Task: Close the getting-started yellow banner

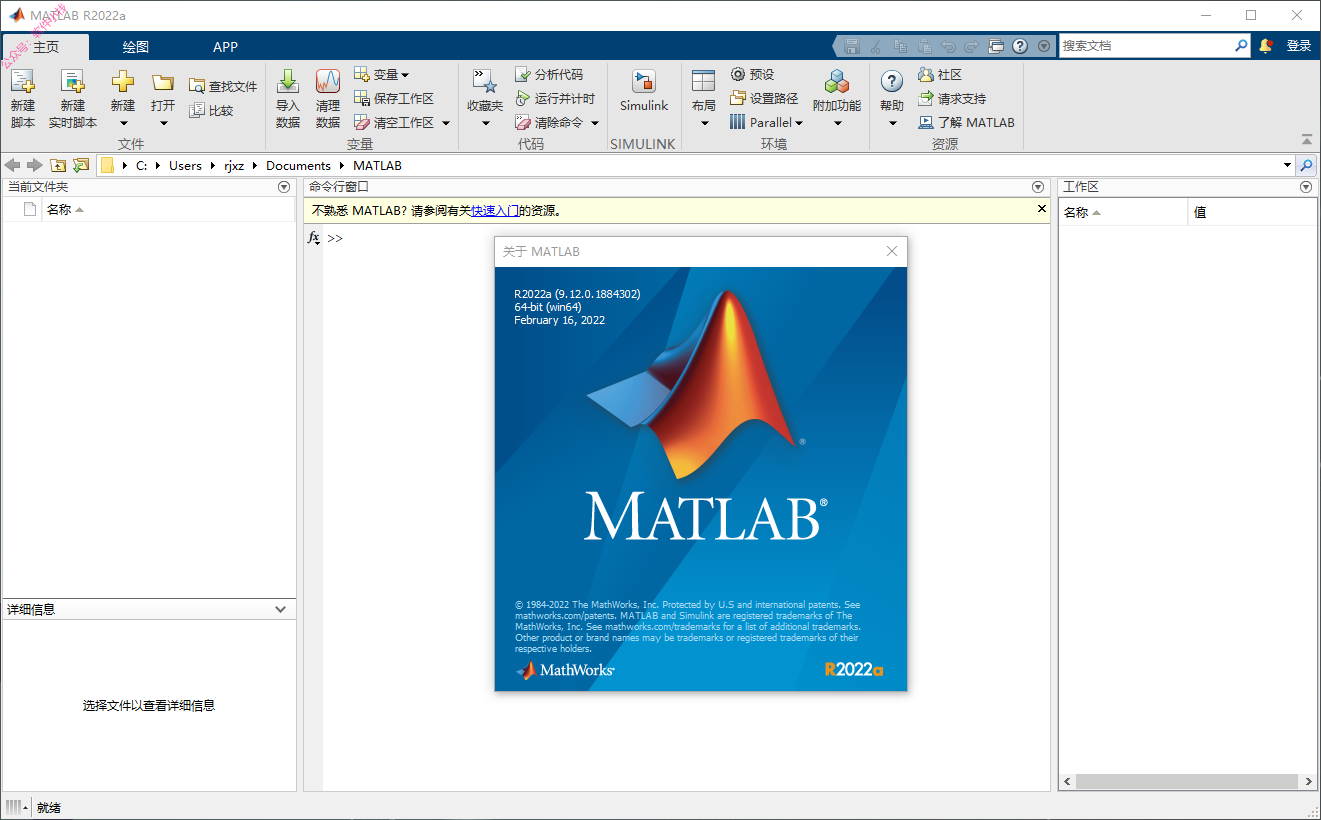Action: tap(1042, 209)
